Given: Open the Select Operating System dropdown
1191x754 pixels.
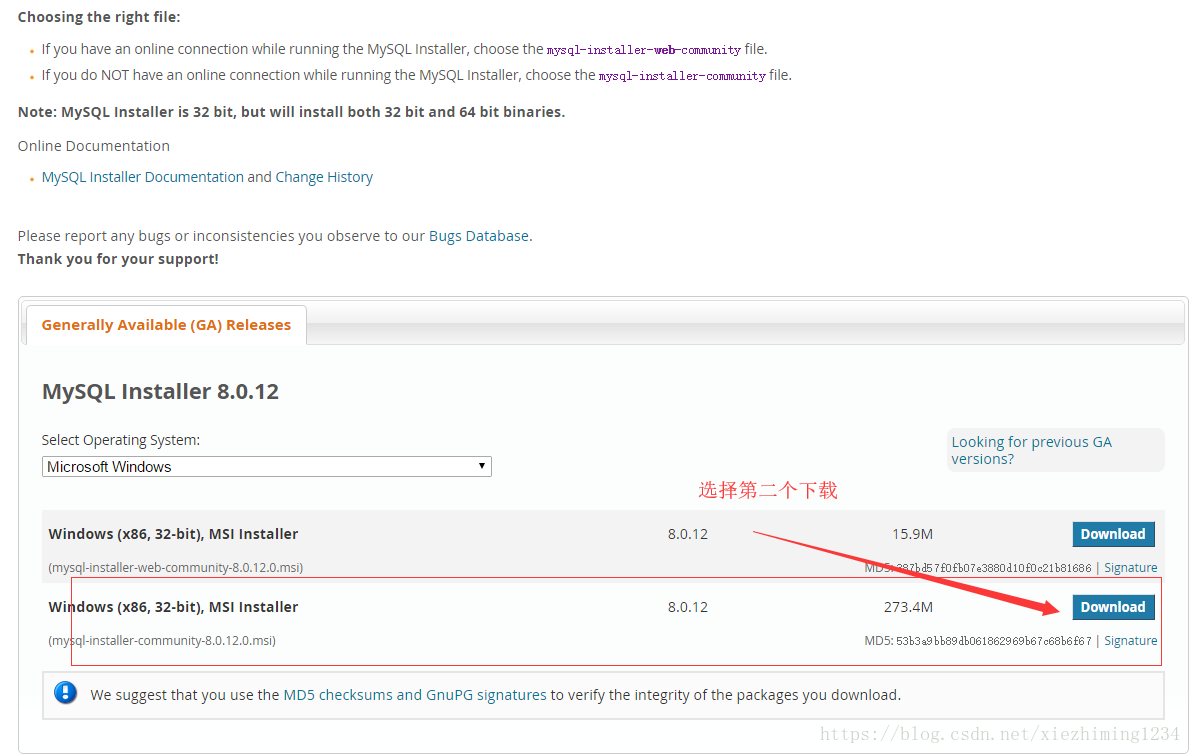Looking at the screenshot, I should [266, 467].
